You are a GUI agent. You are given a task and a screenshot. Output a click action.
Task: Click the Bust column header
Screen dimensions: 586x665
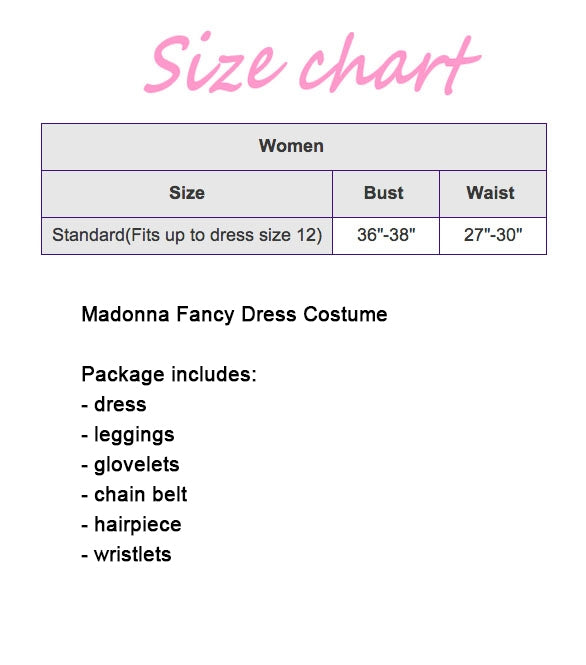[385, 194]
